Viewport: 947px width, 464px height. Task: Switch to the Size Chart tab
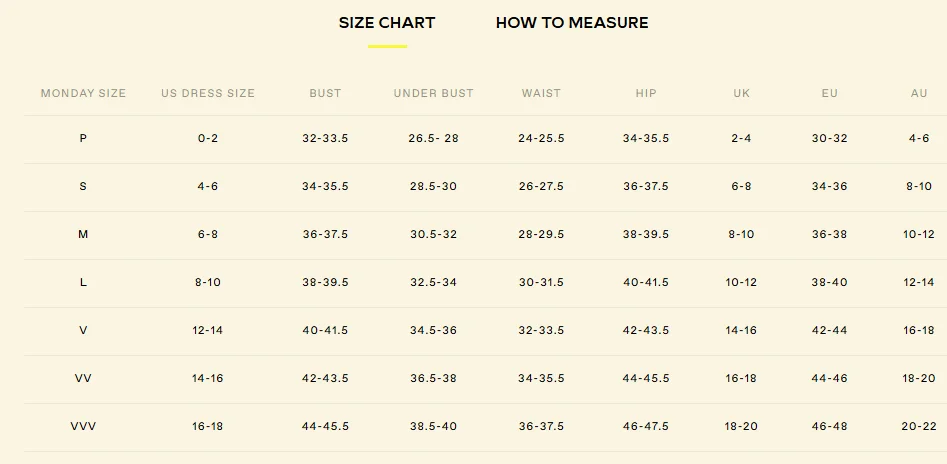[x=387, y=23]
